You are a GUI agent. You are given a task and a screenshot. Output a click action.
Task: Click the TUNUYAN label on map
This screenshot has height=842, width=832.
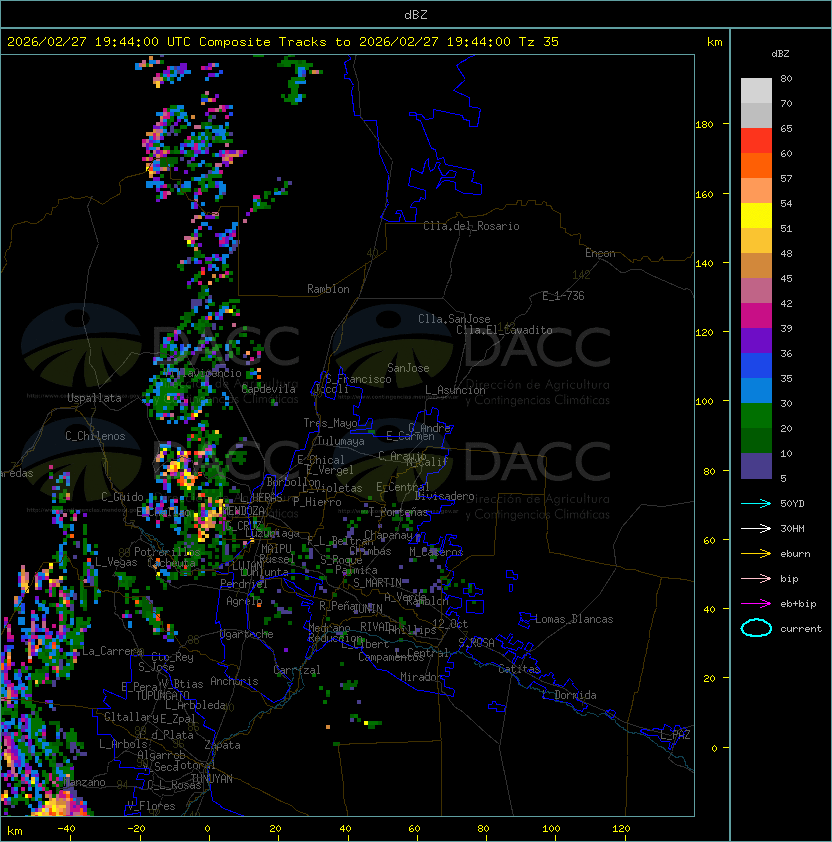[x=212, y=779]
